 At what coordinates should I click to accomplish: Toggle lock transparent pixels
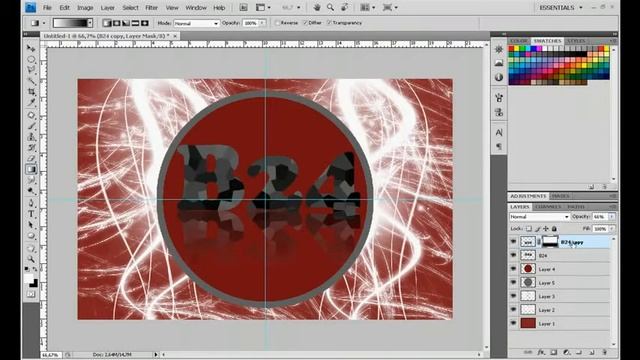529,229
